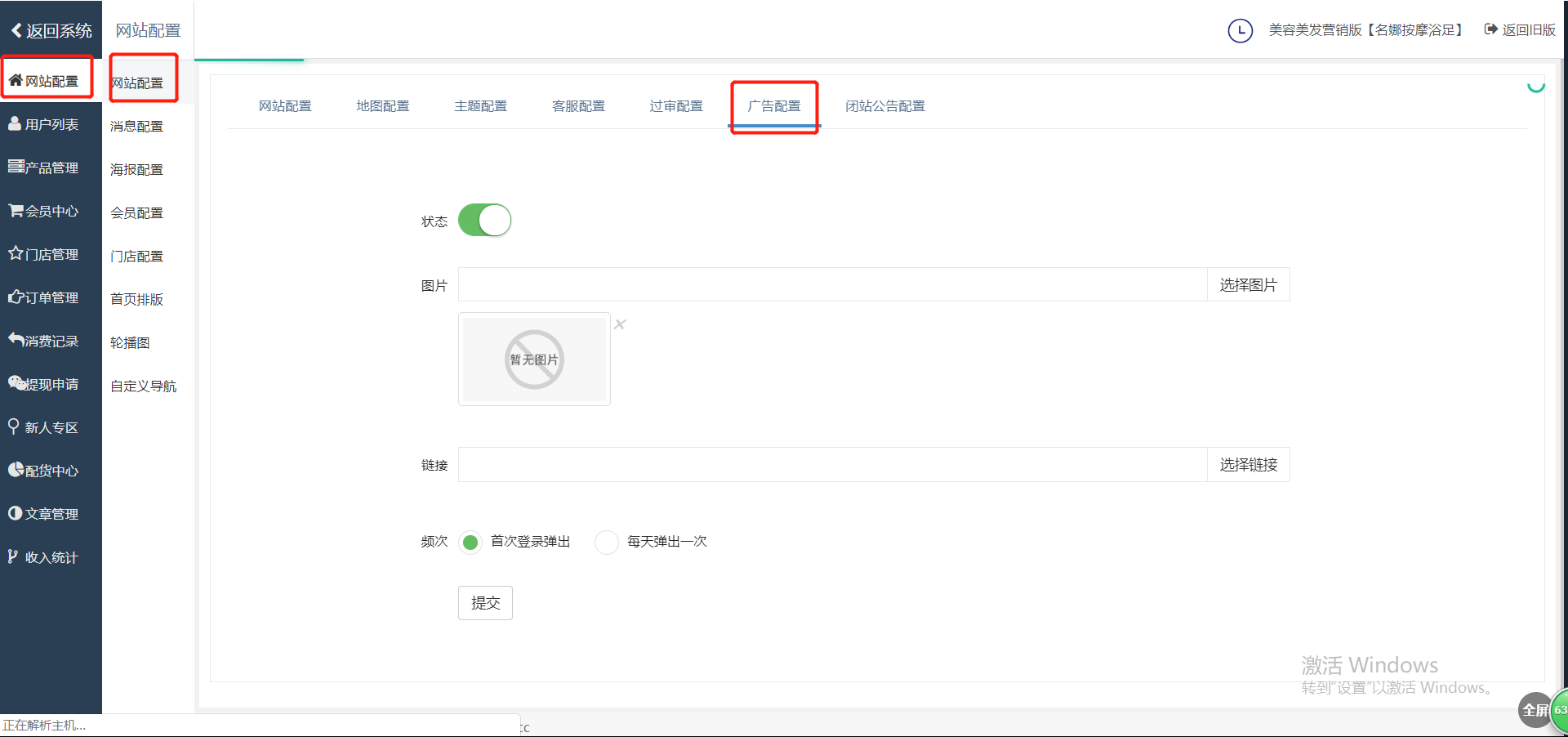
Task: Click the list icon for 产品管理
Action: [16, 167]
